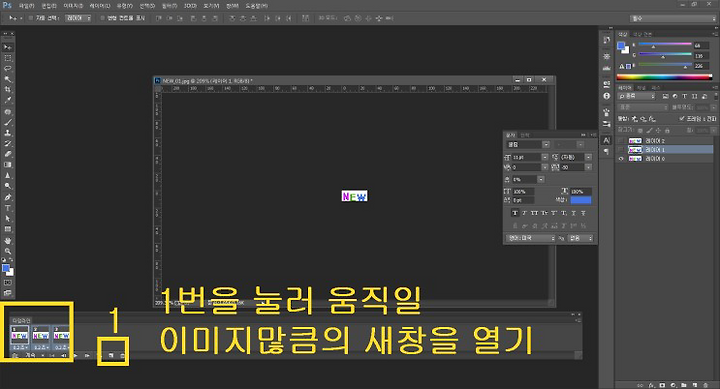
Task: Play the timeline animation
Action: [76, 355]
